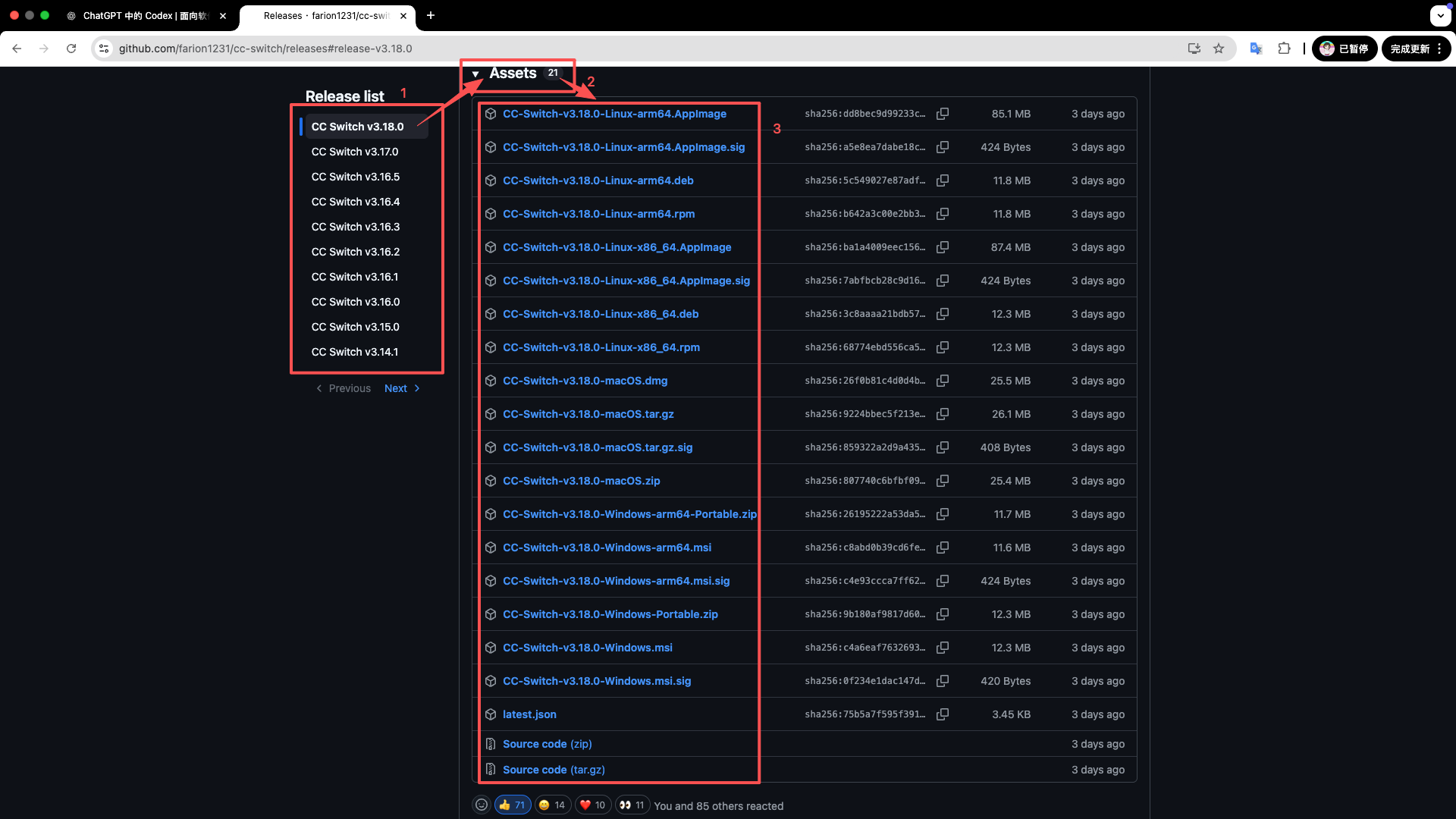Image resolution: width=1456 pixels, height=819 pixels.
Task: Download CC-Switch-v3.18.0-Linux-x86_64.deb
Action: (601, 314)
